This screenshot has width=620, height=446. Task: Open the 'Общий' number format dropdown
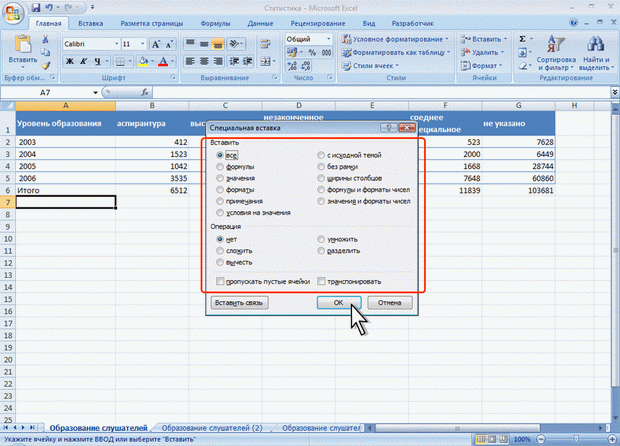(328, 39)
